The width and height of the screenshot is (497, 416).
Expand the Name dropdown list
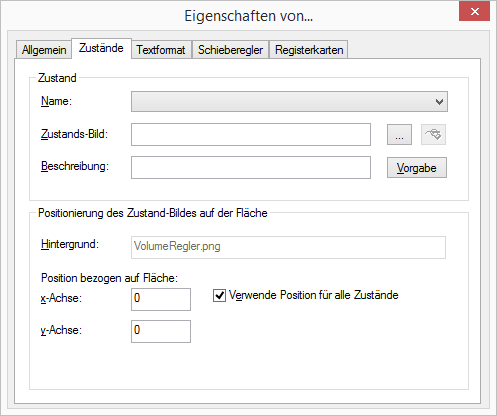(x=289, y=102)
